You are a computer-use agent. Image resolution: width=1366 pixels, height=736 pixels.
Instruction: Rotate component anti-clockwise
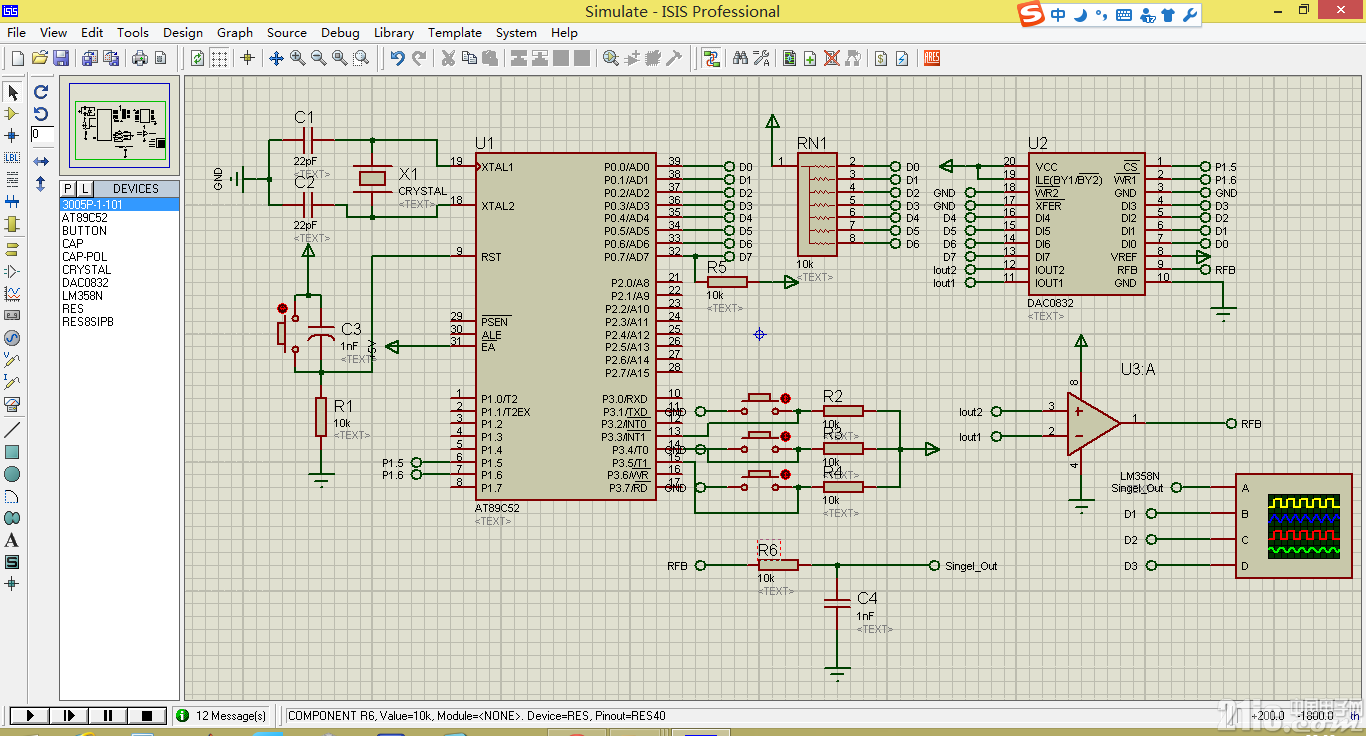pyautogui.click(x=41, y=113)
